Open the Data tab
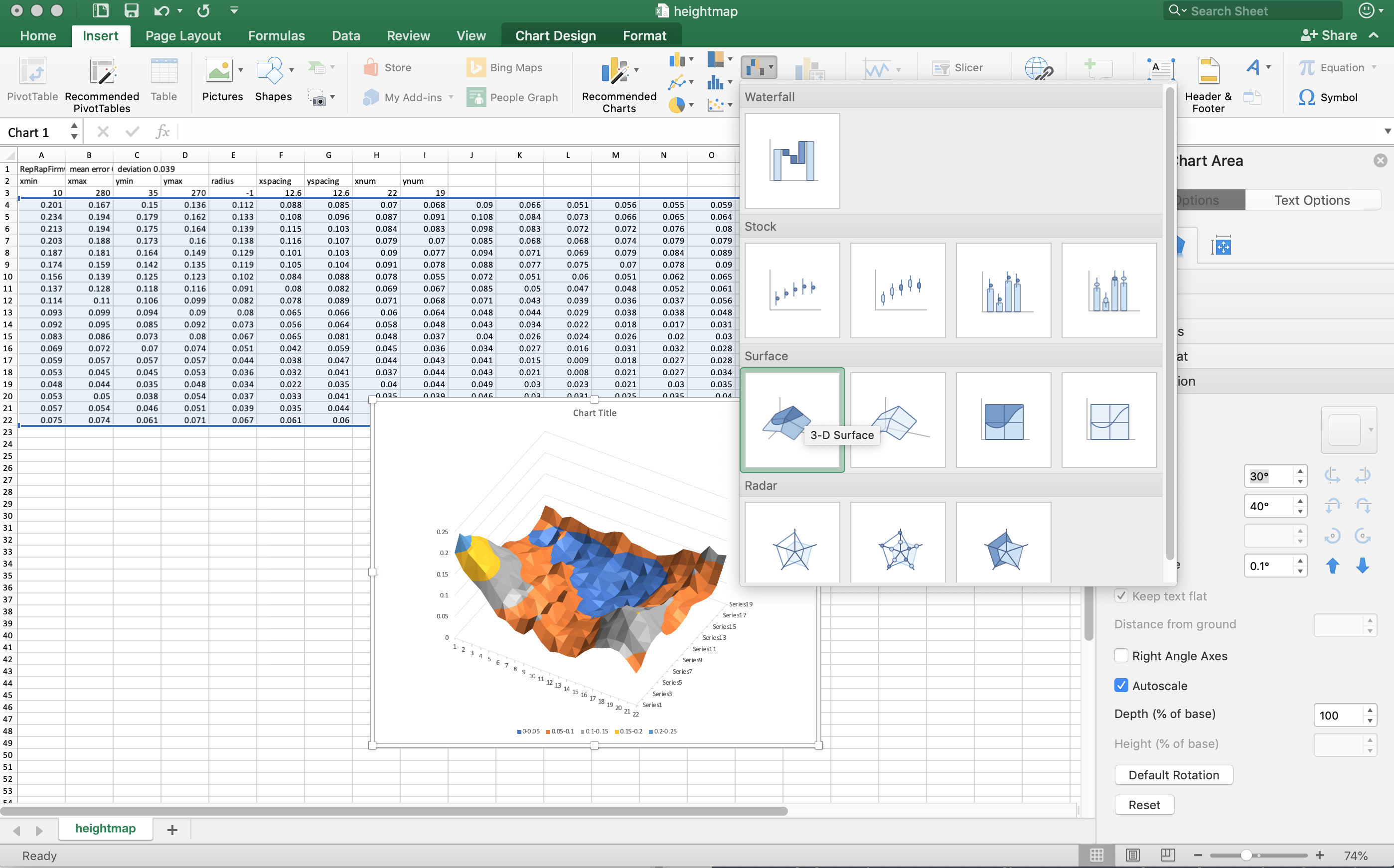 (x=345, y=35)
